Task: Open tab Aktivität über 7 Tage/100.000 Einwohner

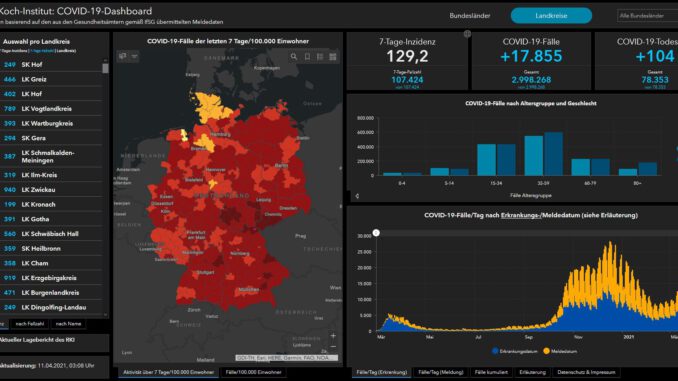Action: click(168, 372)
